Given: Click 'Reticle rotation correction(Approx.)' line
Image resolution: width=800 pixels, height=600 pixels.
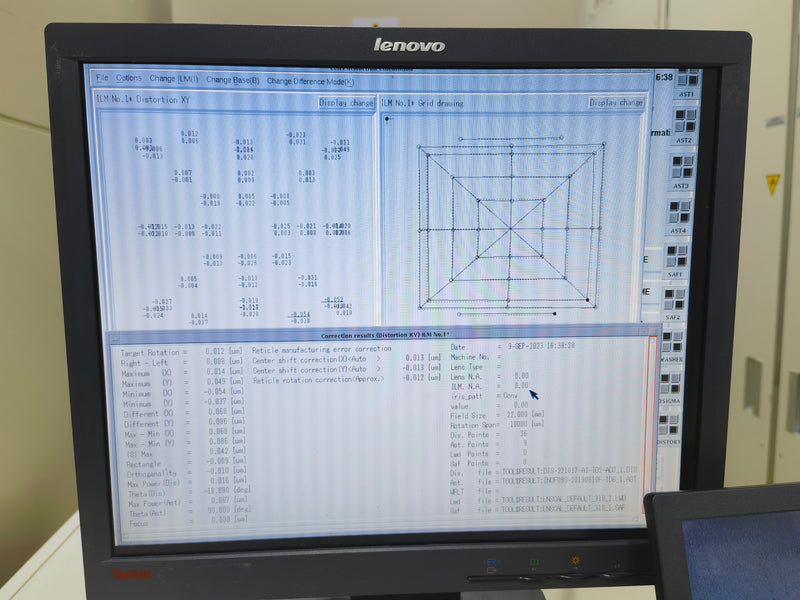Looking at the screenshot, I should 347,380.
